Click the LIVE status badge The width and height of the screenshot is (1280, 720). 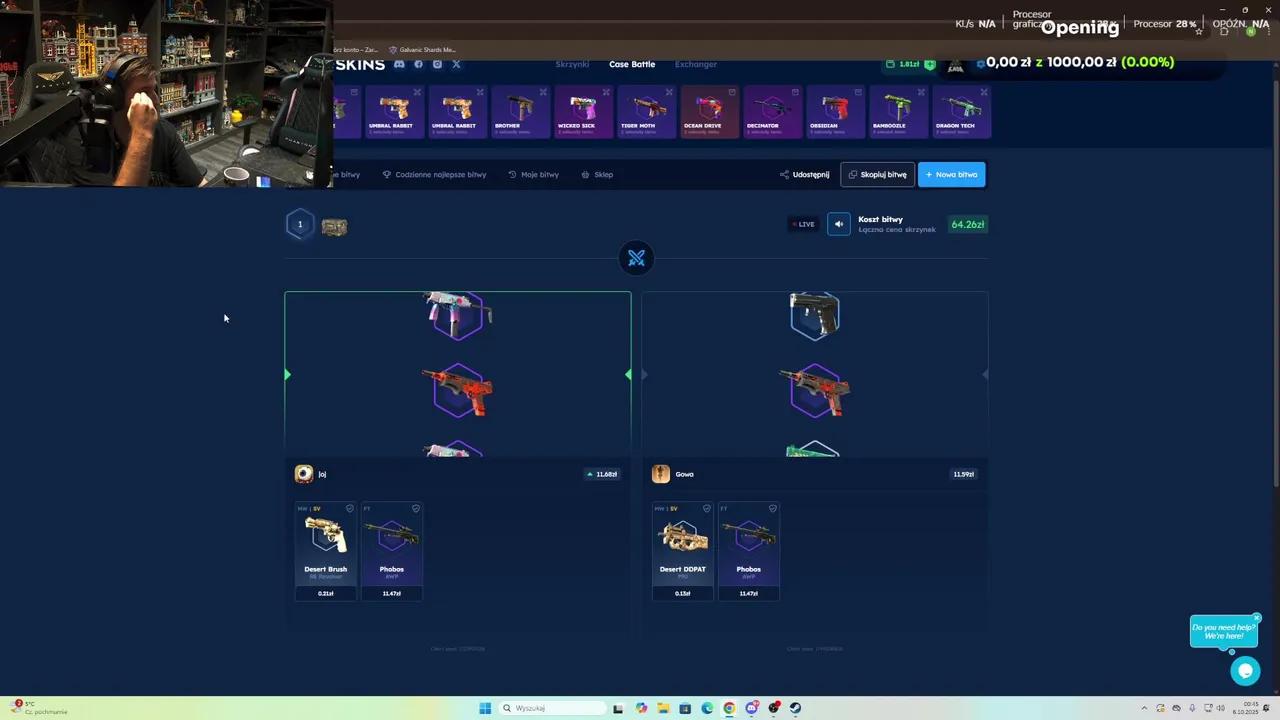tap(803, 224)
